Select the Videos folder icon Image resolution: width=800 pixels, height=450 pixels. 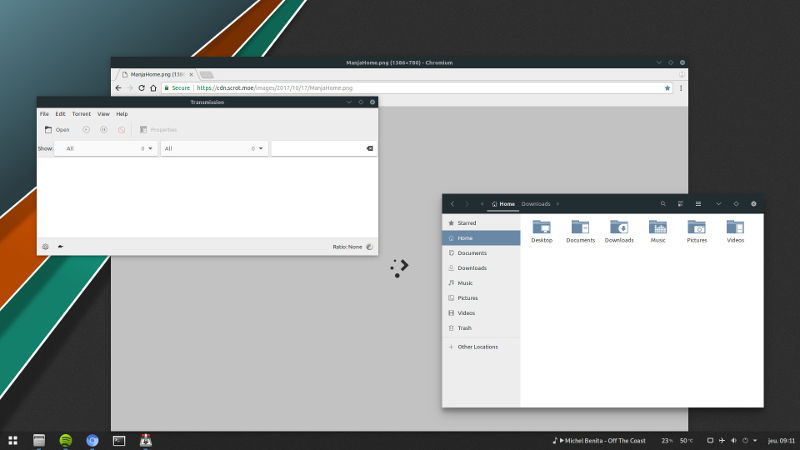tap(736, 227)
